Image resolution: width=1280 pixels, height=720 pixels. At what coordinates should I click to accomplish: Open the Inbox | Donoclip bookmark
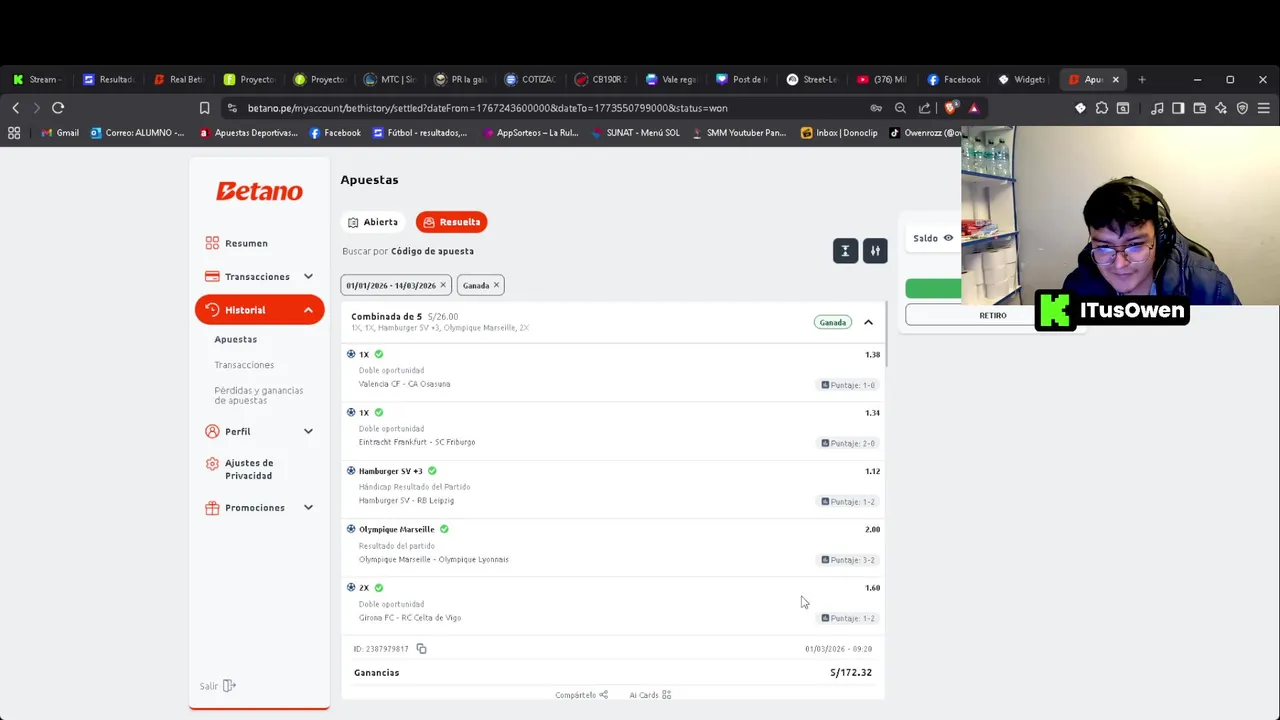(839, 133)
